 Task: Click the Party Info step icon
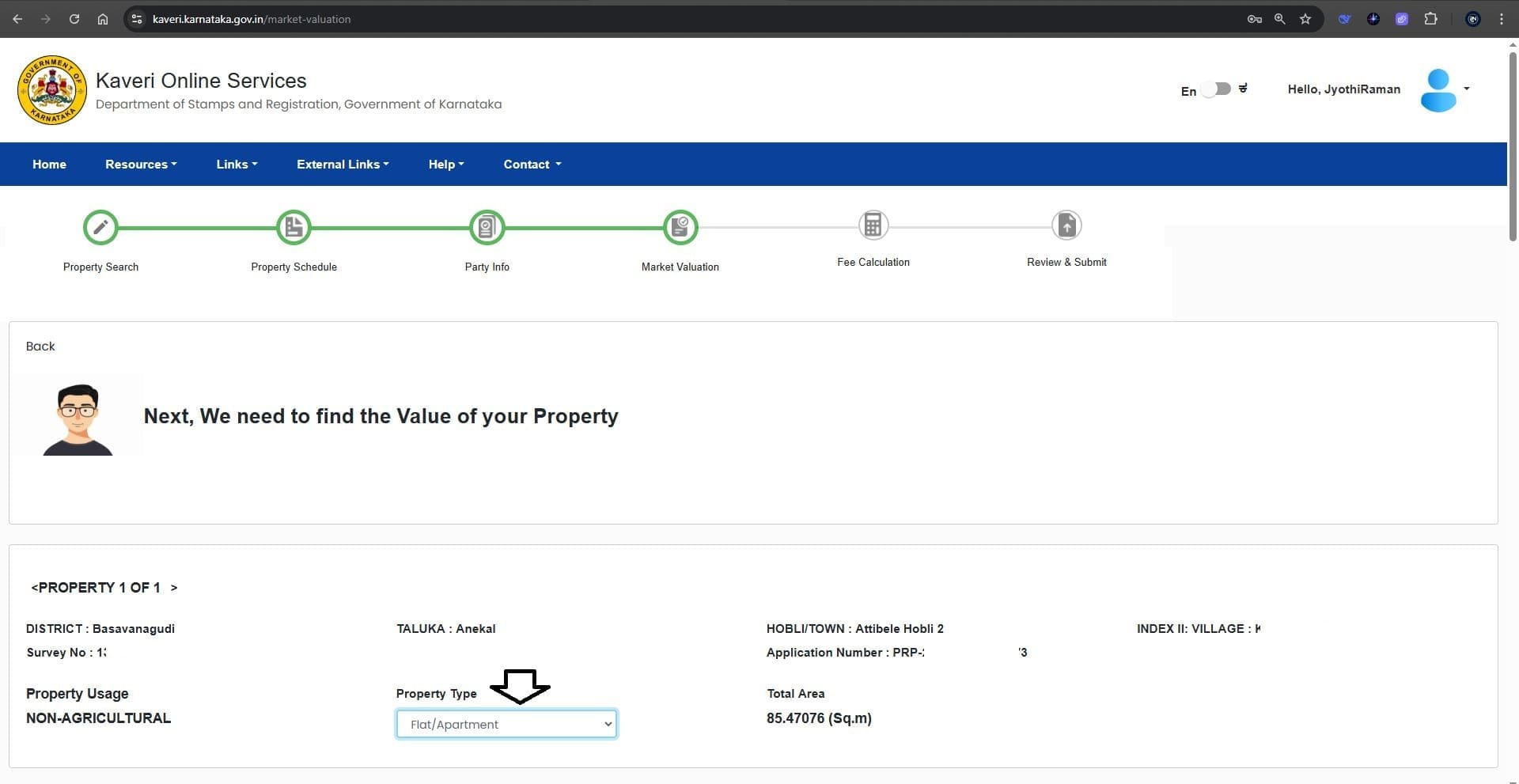pyautogui.click(x=487, y=228)
